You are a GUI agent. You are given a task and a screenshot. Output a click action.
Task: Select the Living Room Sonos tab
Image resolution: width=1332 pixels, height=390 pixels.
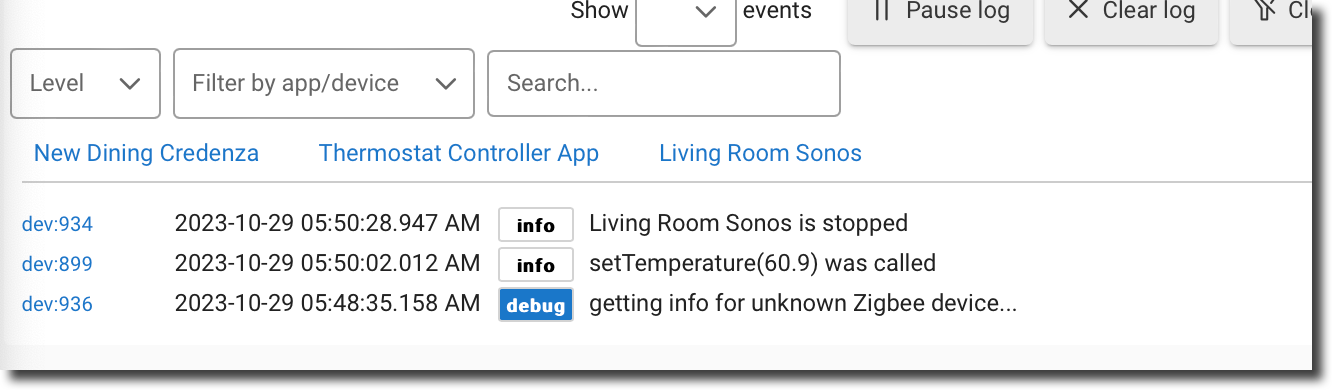pyautogui.click(x=760, y=153)
